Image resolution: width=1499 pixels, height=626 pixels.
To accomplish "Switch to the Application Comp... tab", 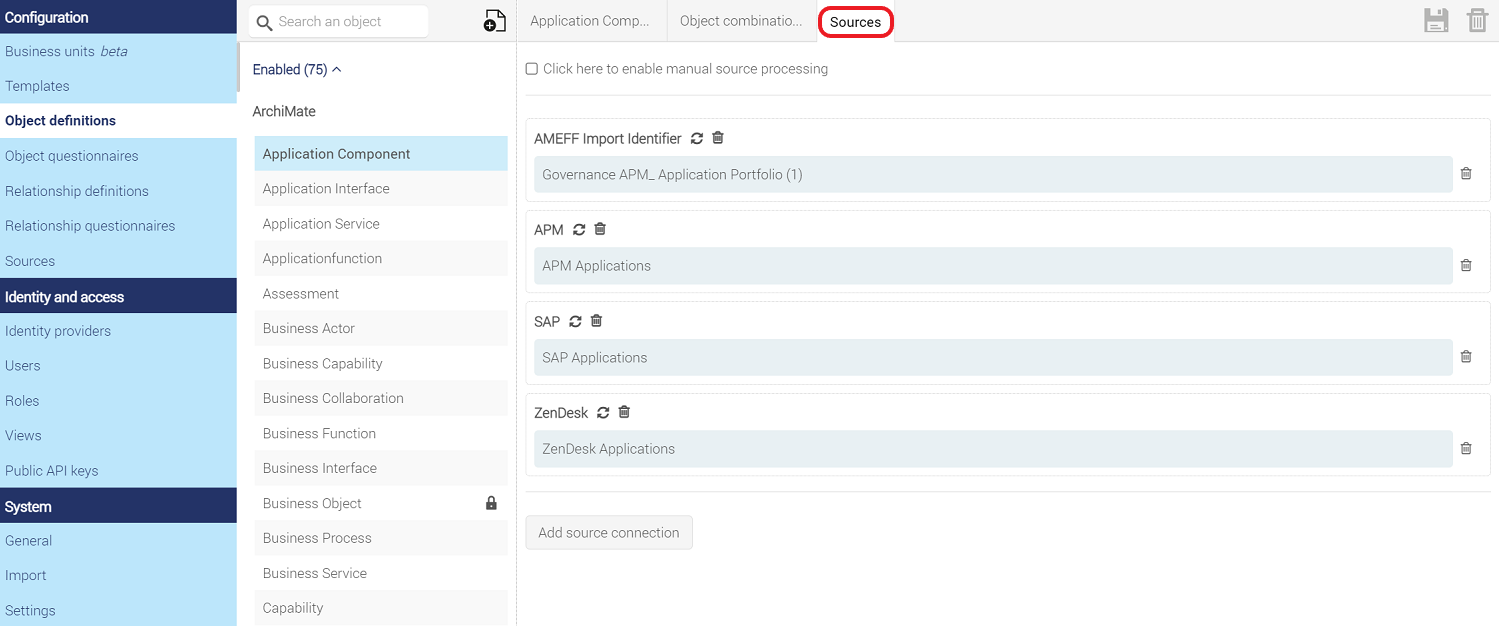I will [590, 21].
